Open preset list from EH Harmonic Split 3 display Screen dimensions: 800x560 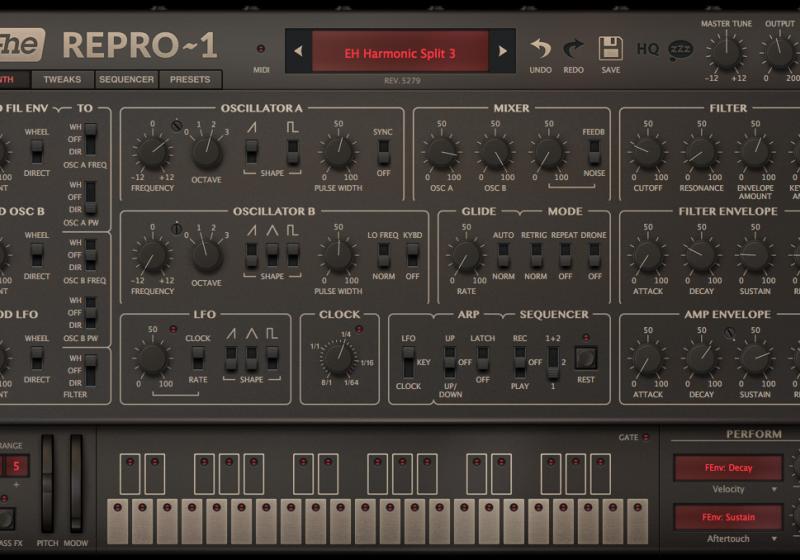(400, 51)
